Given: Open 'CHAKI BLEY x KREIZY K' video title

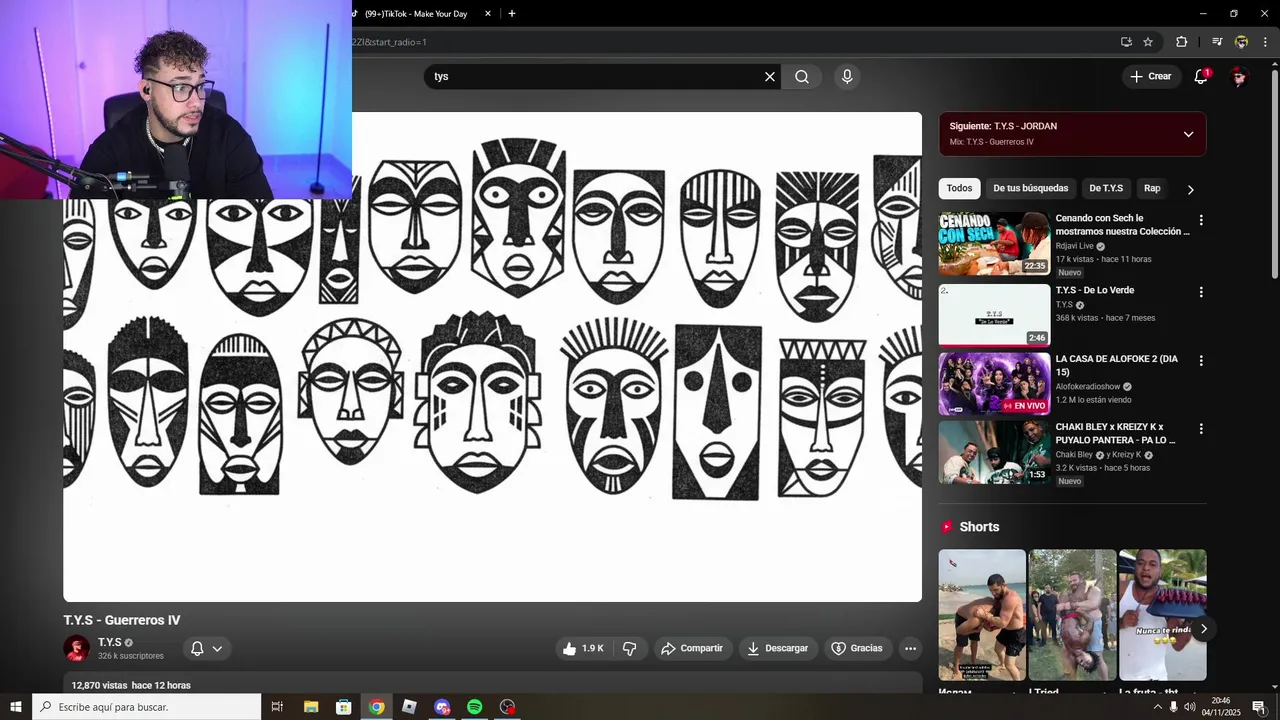Looking at the screenshot, I should pyautogui.click(x=1116, y=433).
